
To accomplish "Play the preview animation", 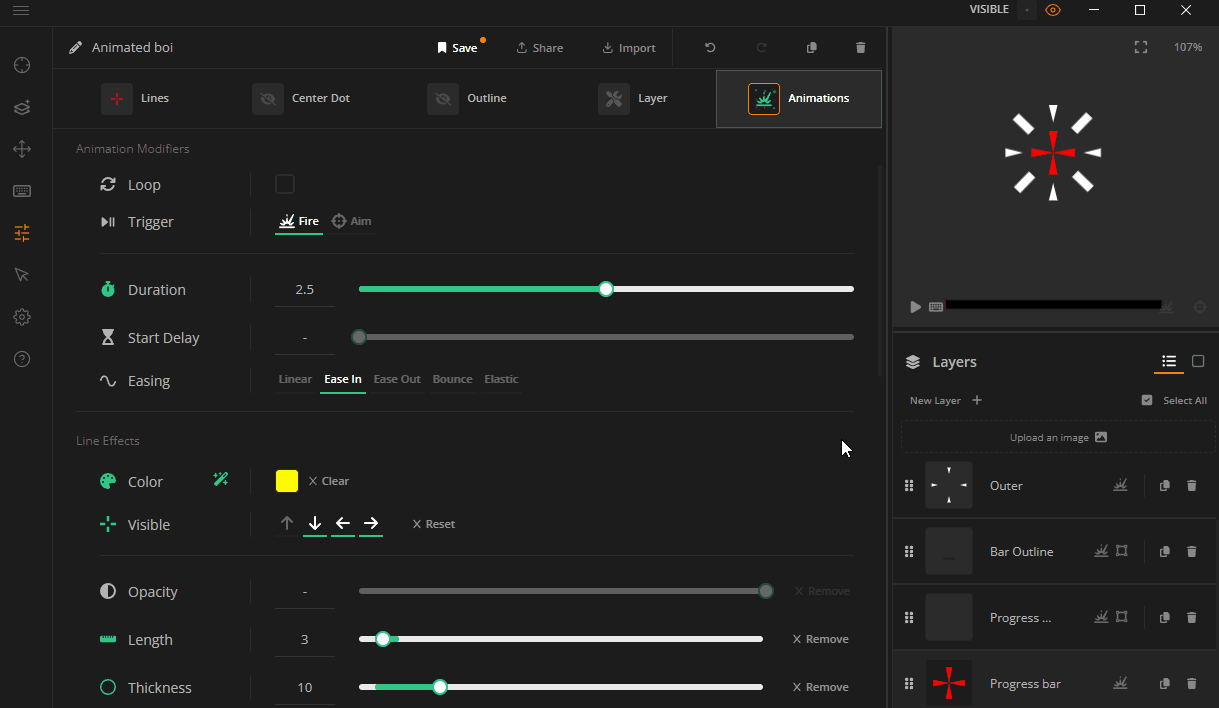I will pos(915,307).
